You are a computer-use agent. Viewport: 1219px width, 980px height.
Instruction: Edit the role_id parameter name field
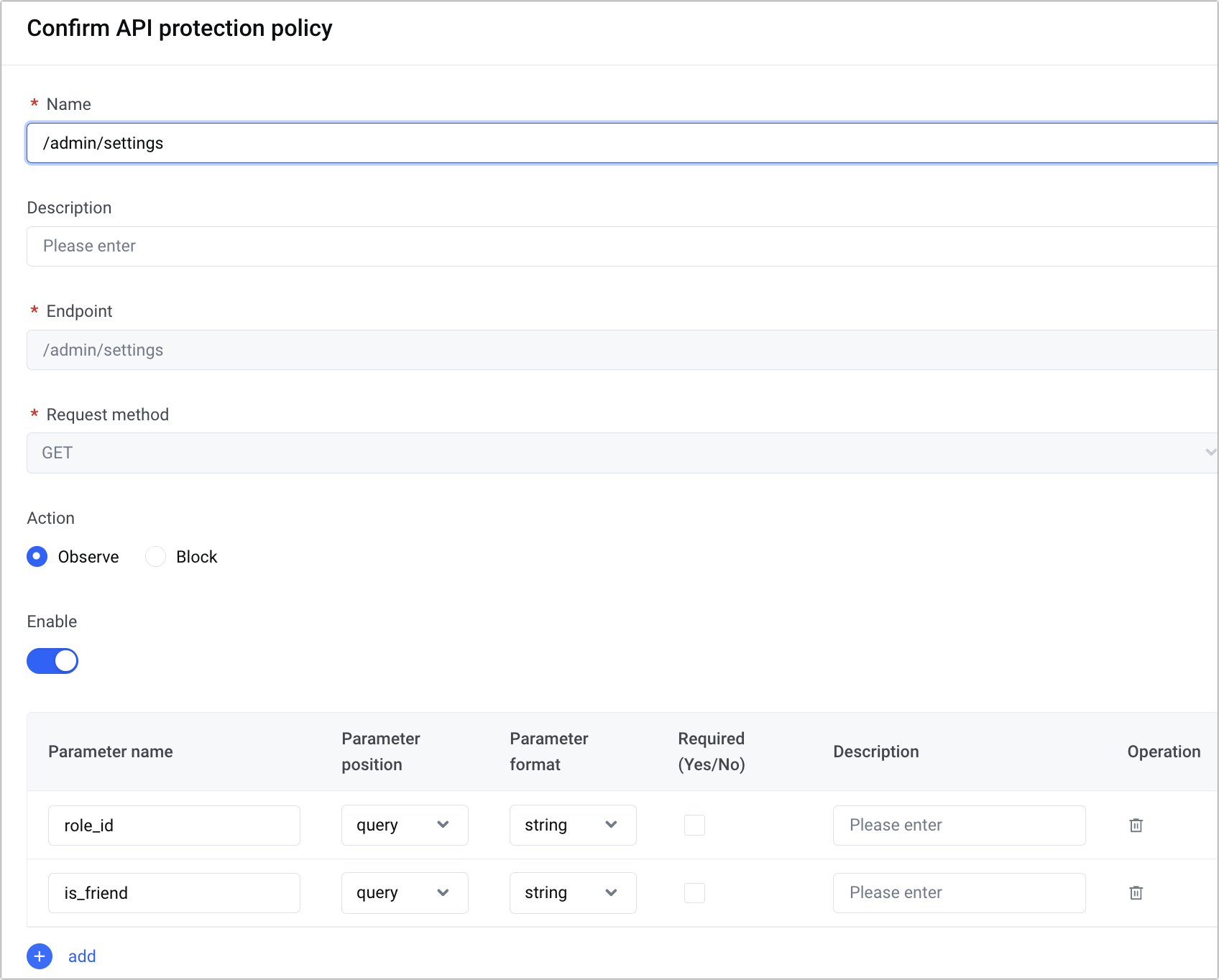(174, 826)
